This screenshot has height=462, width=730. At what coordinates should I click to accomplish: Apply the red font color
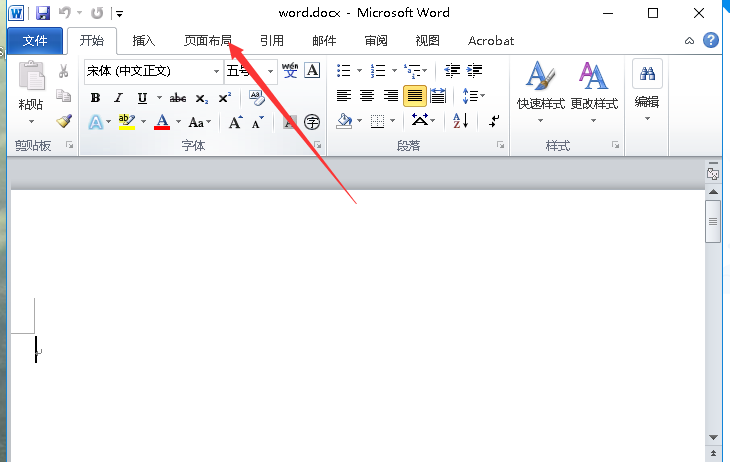click(x=162, y=122)
